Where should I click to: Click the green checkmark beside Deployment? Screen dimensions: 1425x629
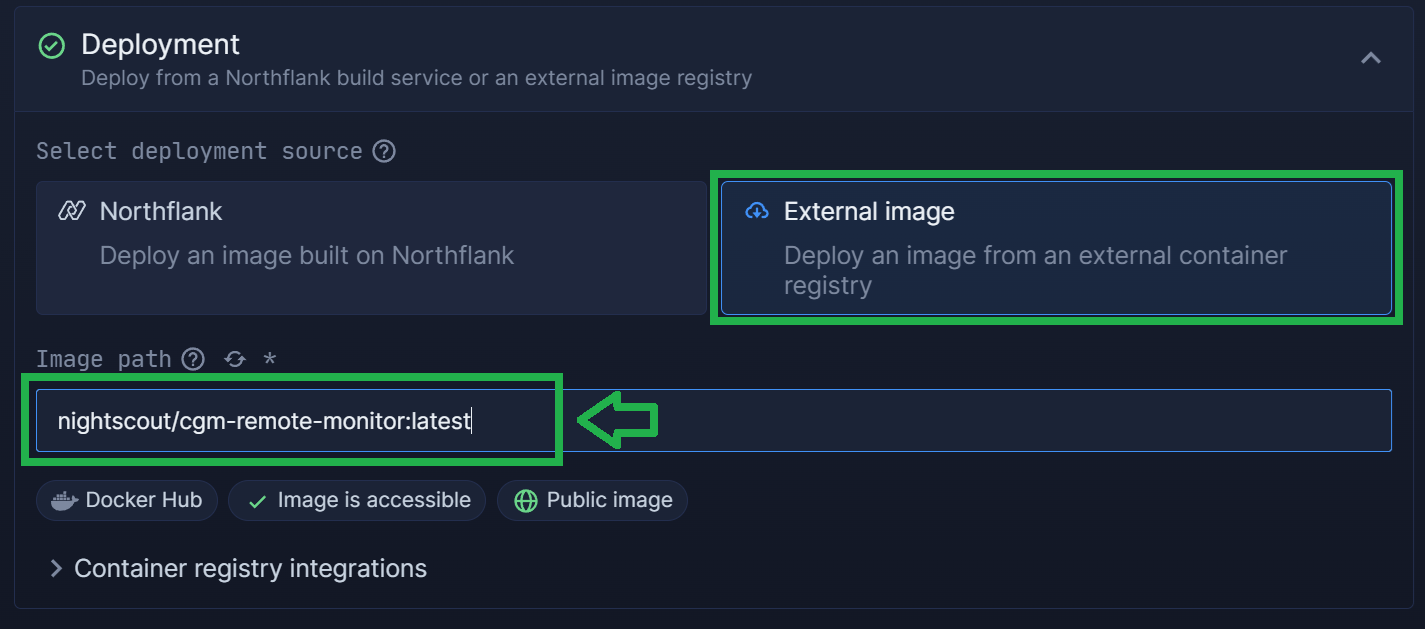pos(51,46)
